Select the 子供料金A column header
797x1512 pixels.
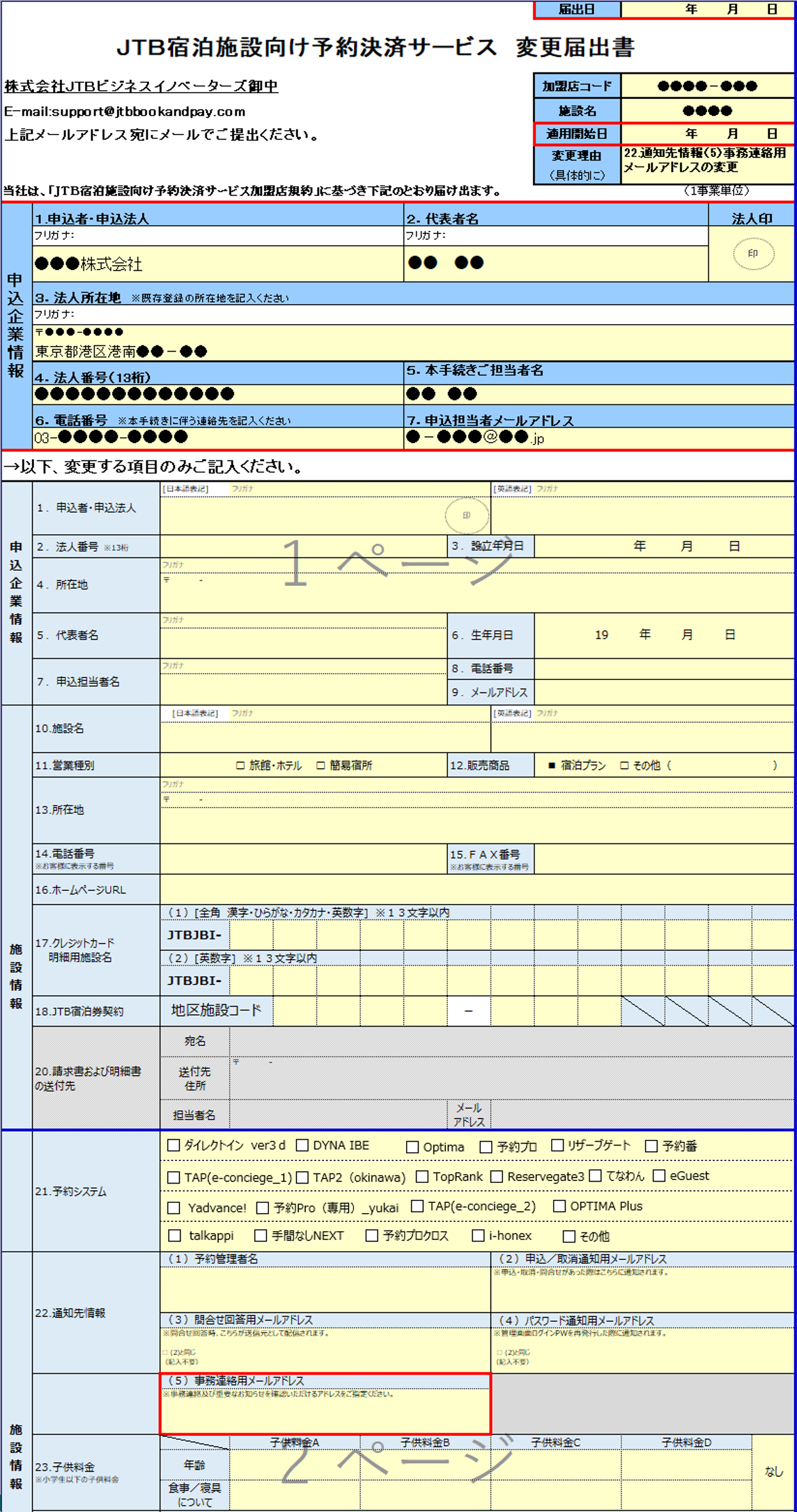(295, 1443)
